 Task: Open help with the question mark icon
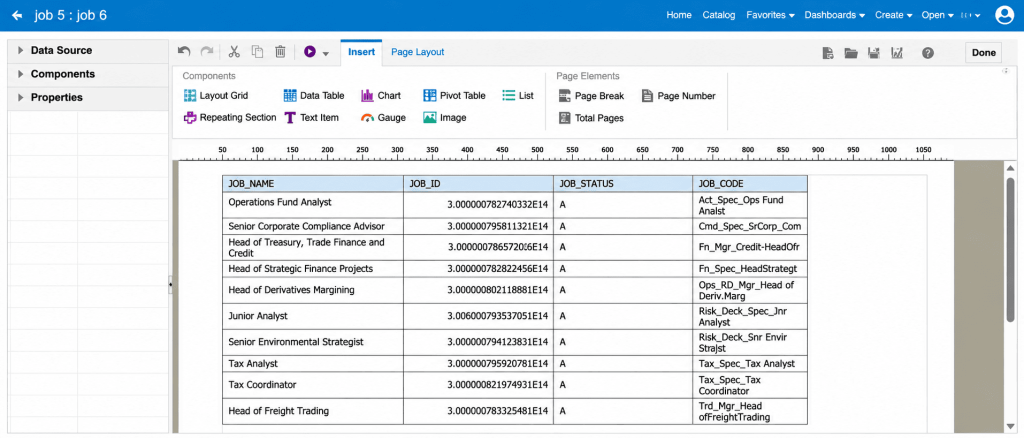[x=927, y=53]
